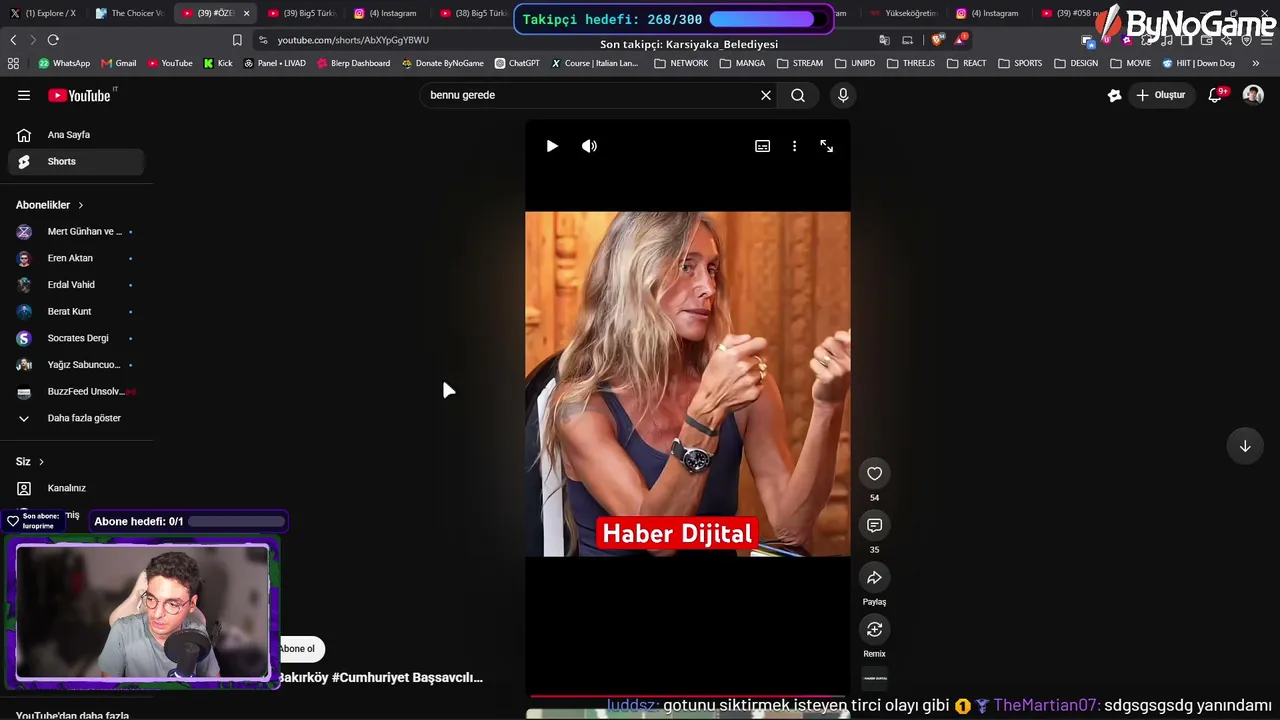Go back in the browser
The width and height of the screenshot is (1280, 720).
(13, 40)
